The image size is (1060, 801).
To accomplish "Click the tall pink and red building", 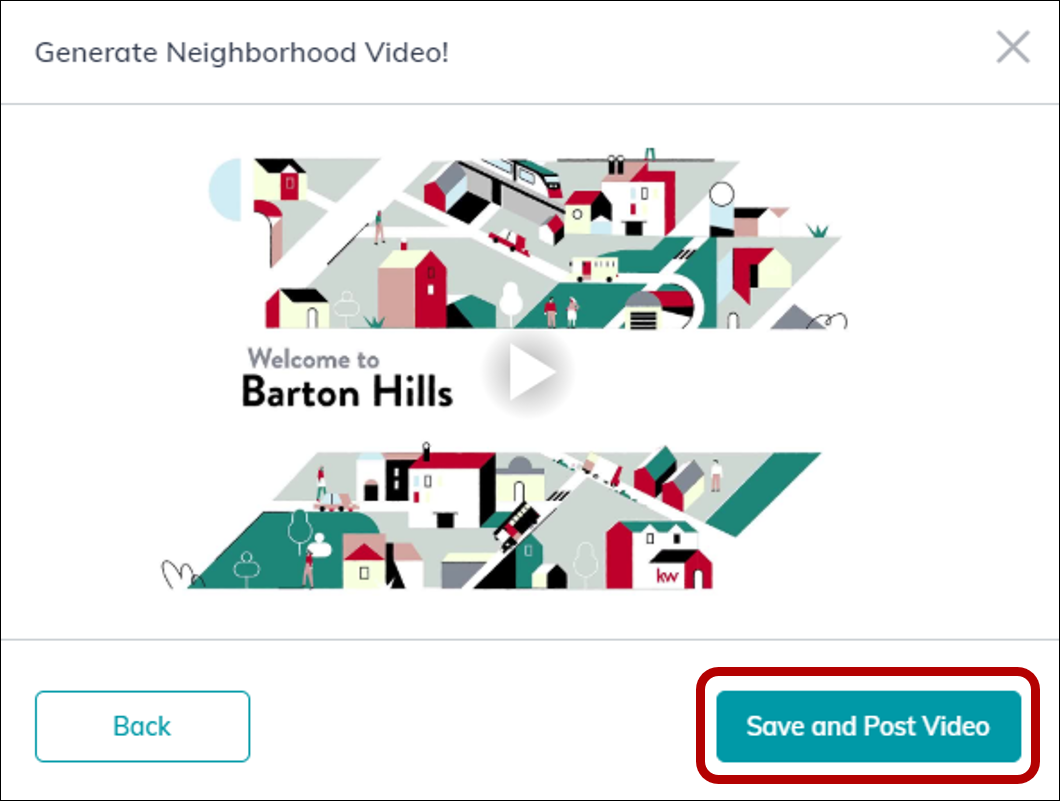I will click(x=412, y=289).
